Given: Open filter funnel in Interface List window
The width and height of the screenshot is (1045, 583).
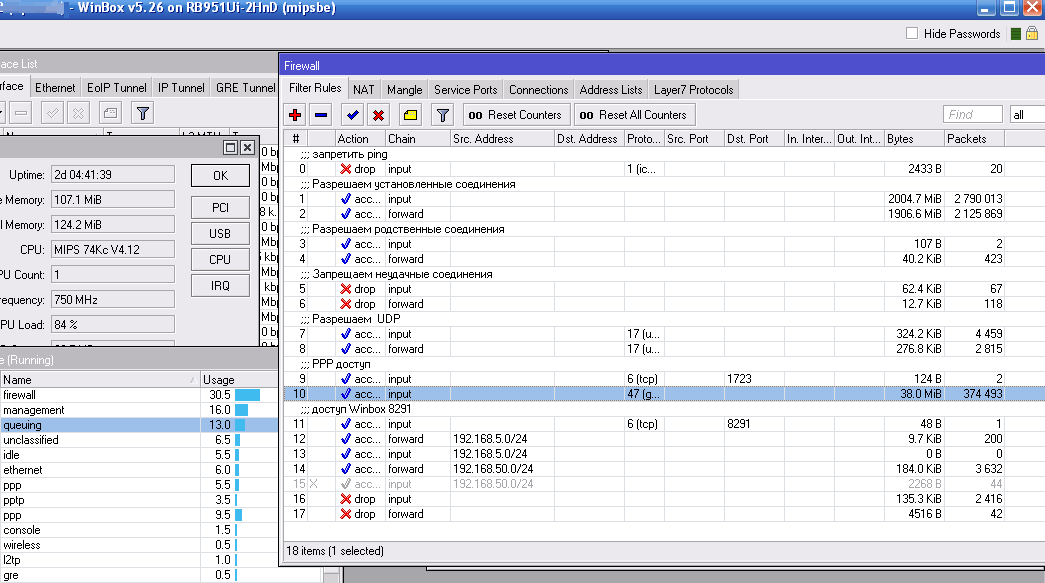Looking at the screenshot, I should 143,113.
